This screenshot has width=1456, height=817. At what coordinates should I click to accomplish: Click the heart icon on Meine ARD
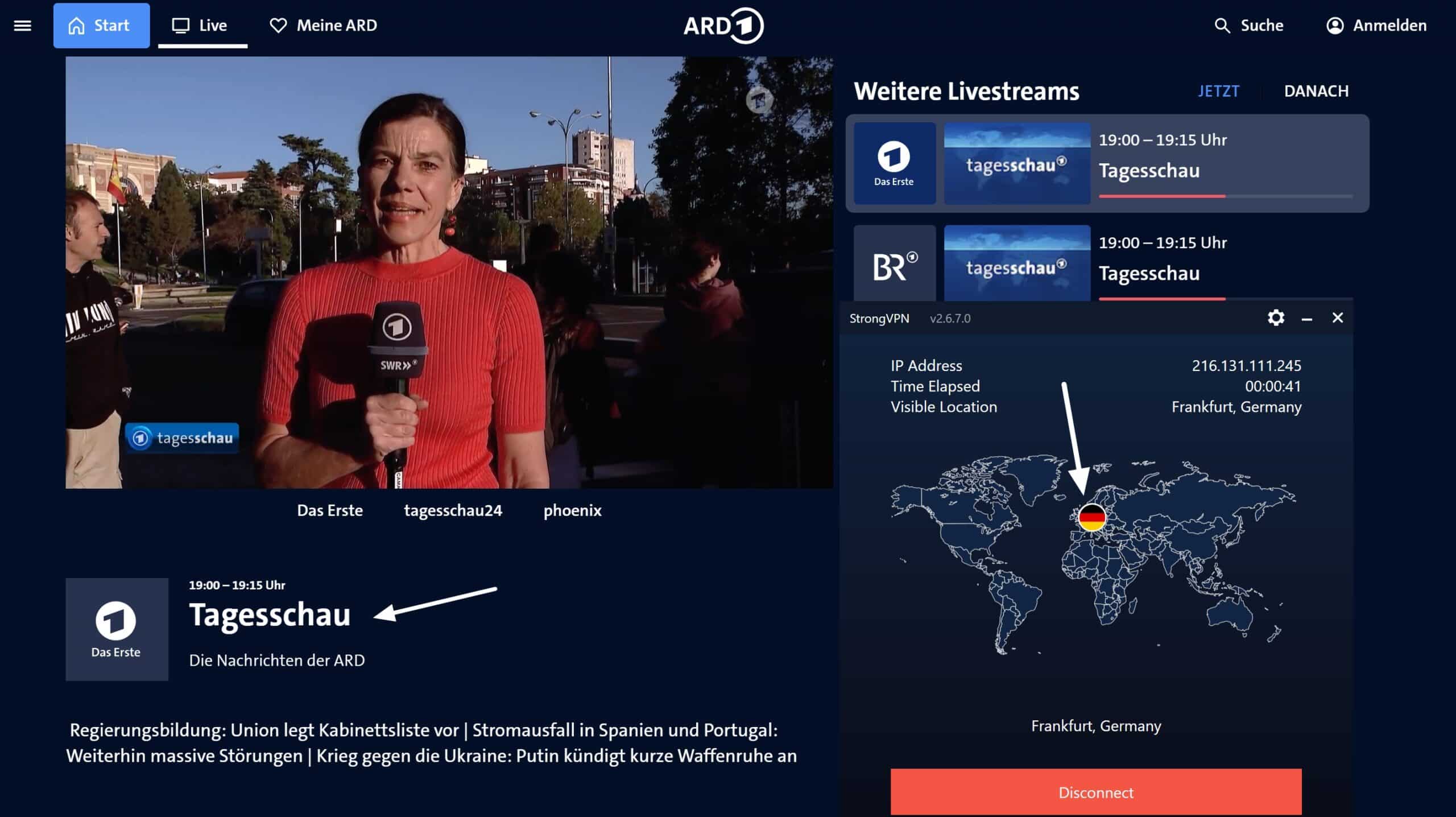pos(278,26)
